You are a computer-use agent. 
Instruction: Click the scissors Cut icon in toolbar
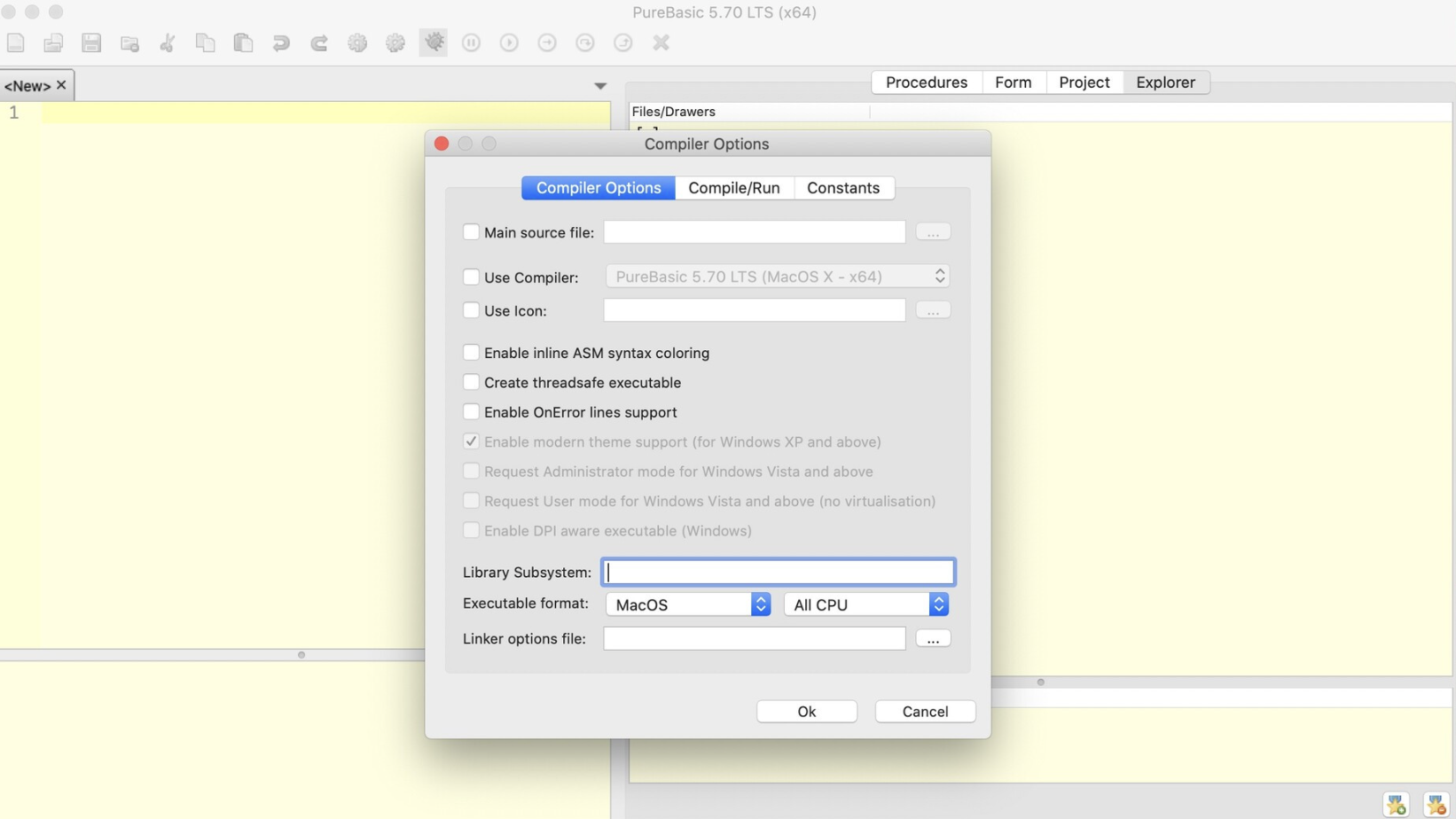[x=168, y=43]
